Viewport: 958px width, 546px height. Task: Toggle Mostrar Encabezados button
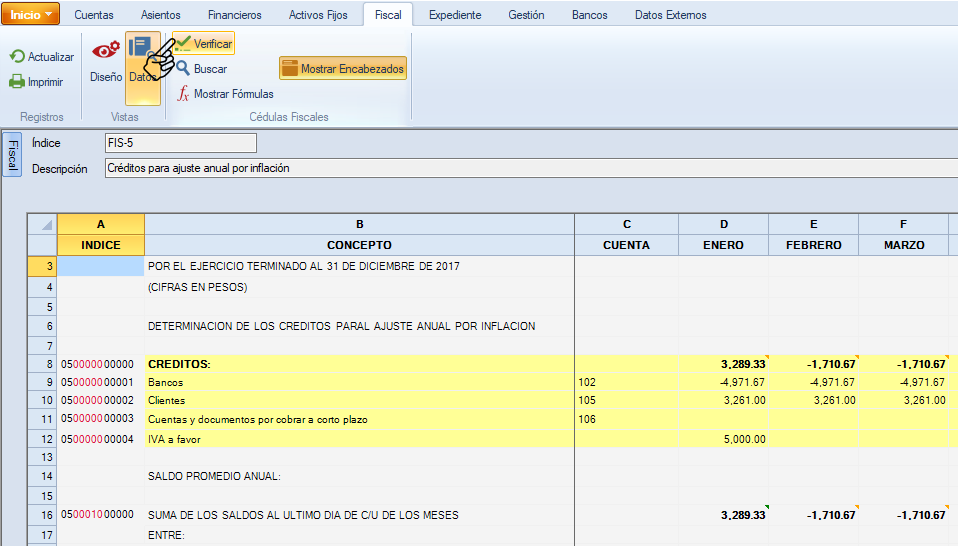343,69
